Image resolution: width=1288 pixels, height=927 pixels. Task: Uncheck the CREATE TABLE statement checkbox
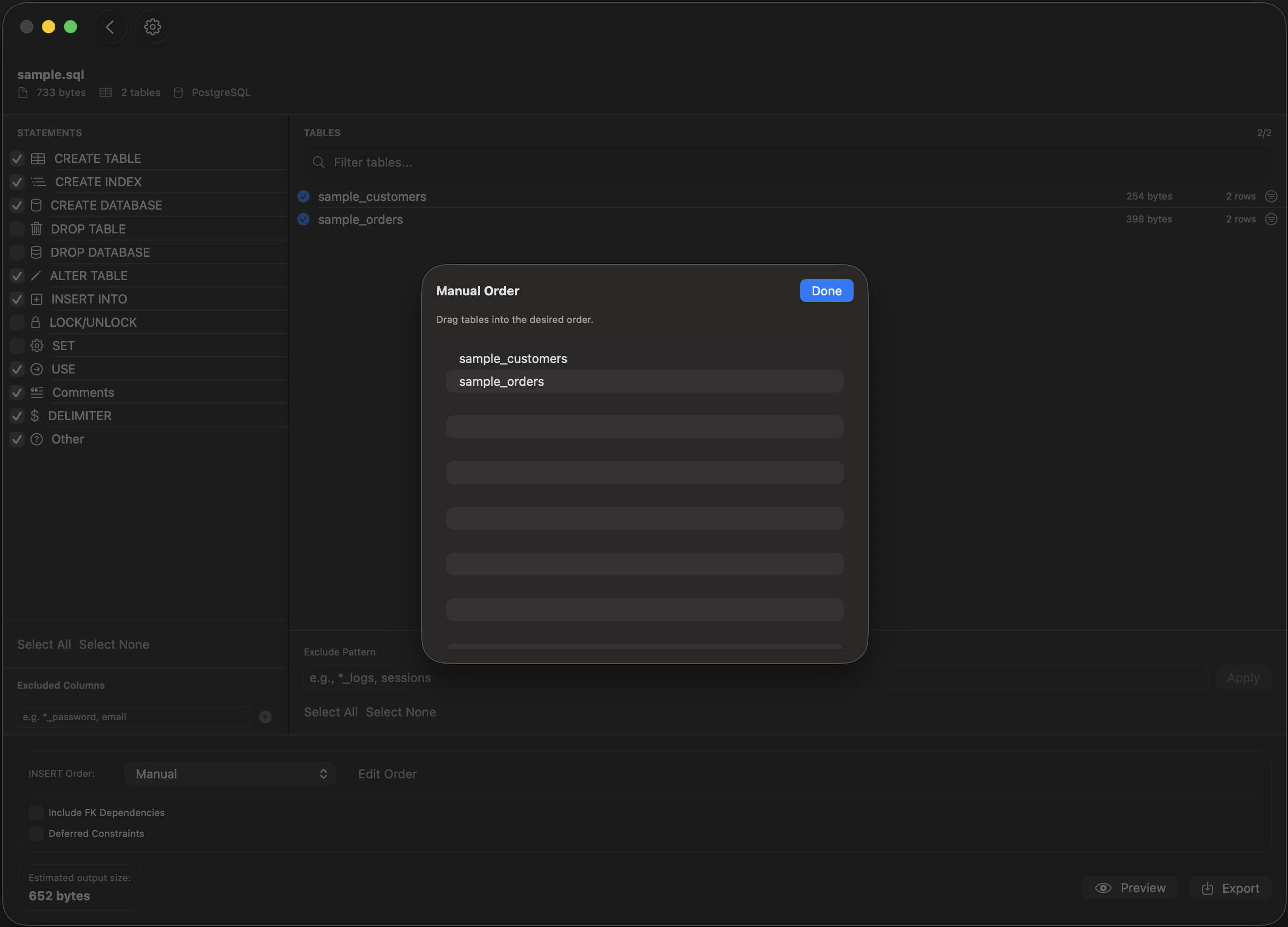pos(17,159)
